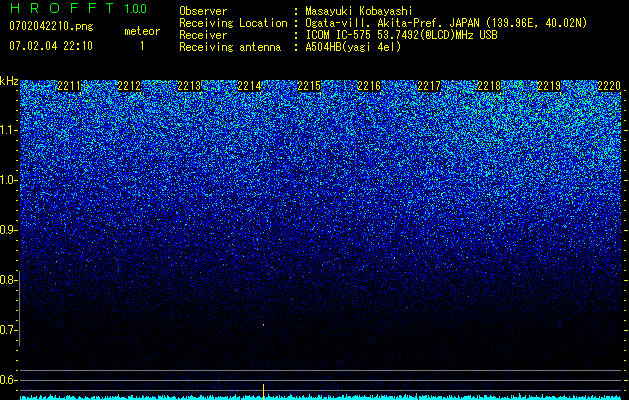Click the Receiving antenna label
This screenshot has width=629, height=400.
click(230, 47)
